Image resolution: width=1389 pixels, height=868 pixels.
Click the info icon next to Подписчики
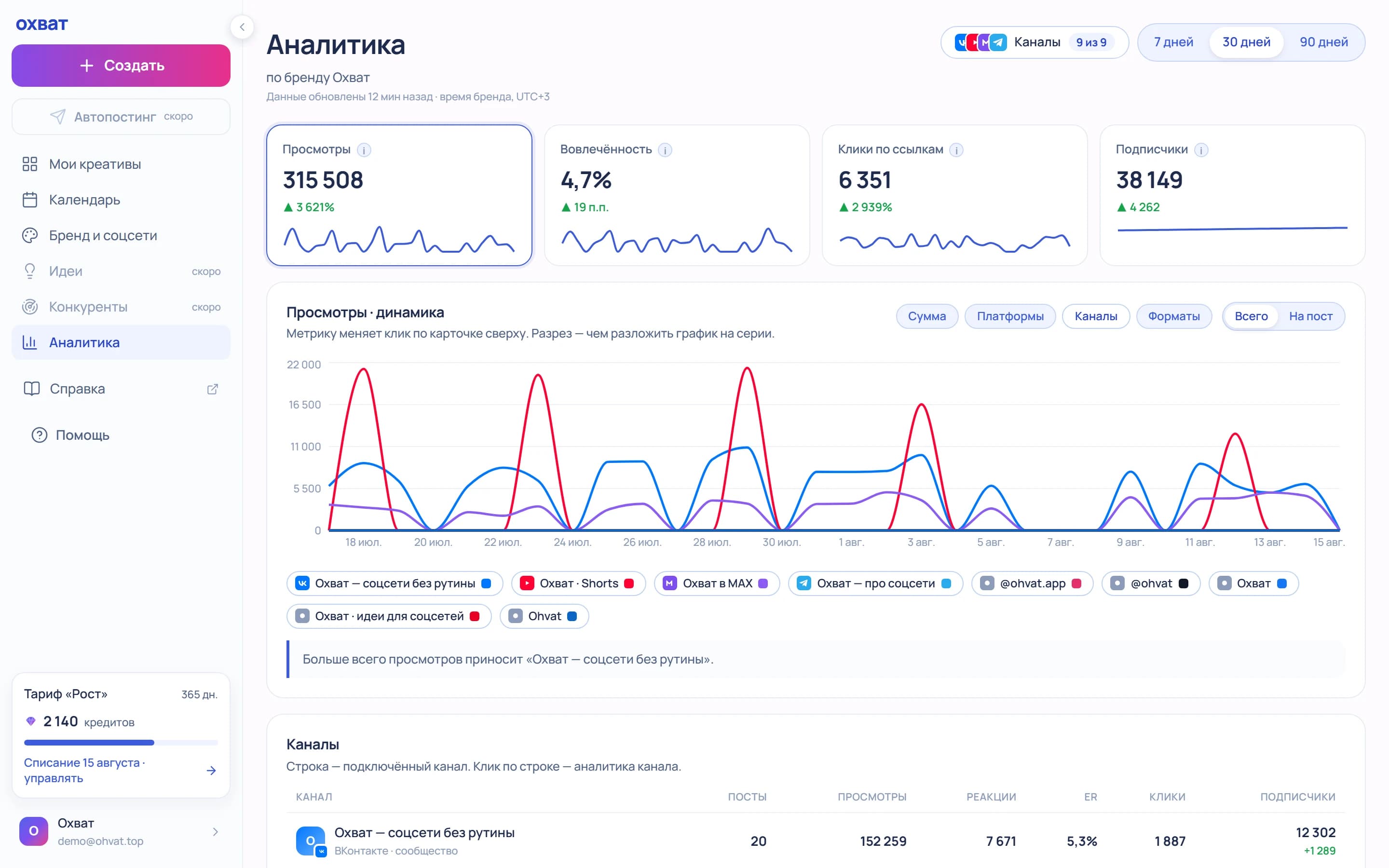1201,150
